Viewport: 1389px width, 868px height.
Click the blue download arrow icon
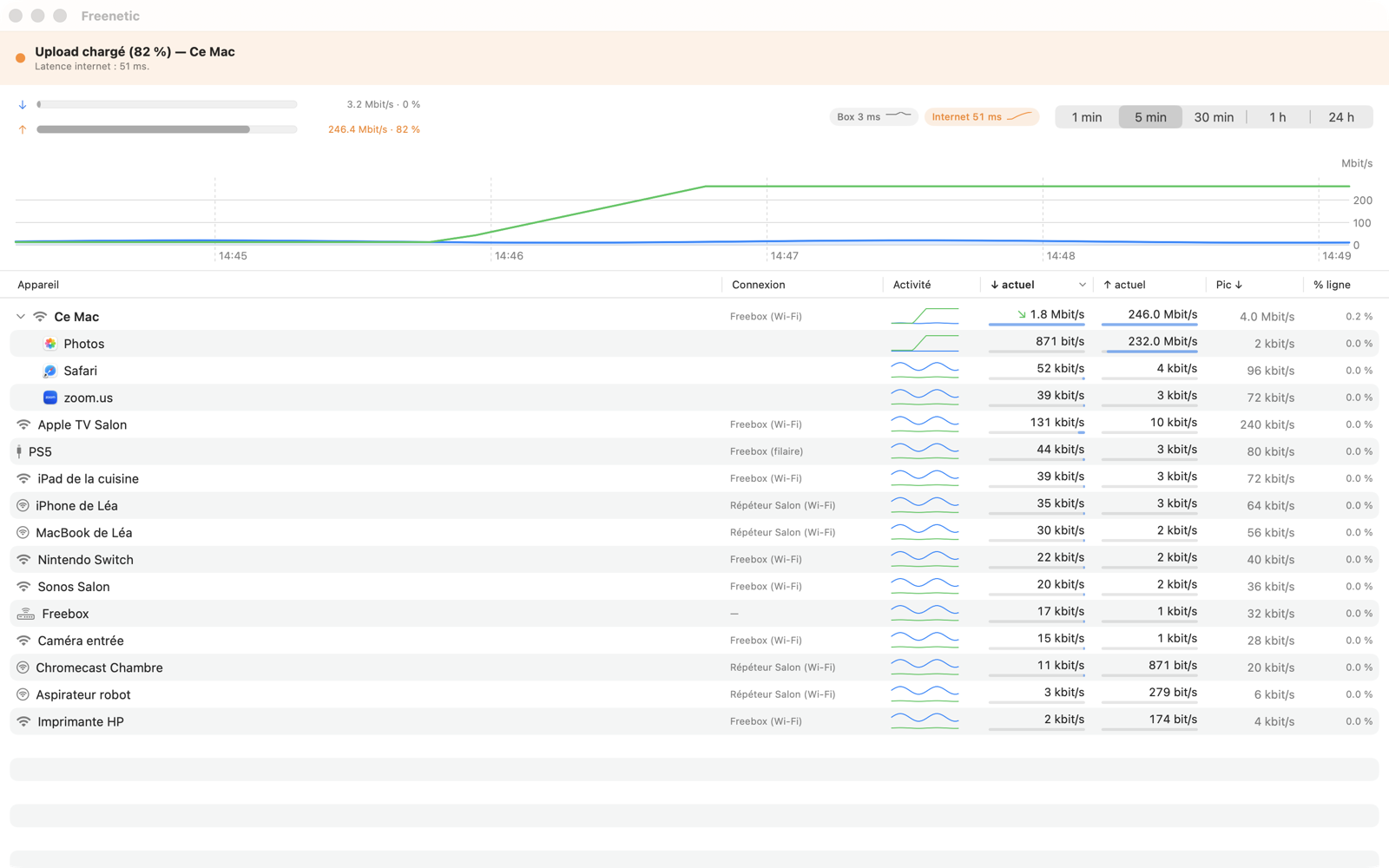coord(23,104)
